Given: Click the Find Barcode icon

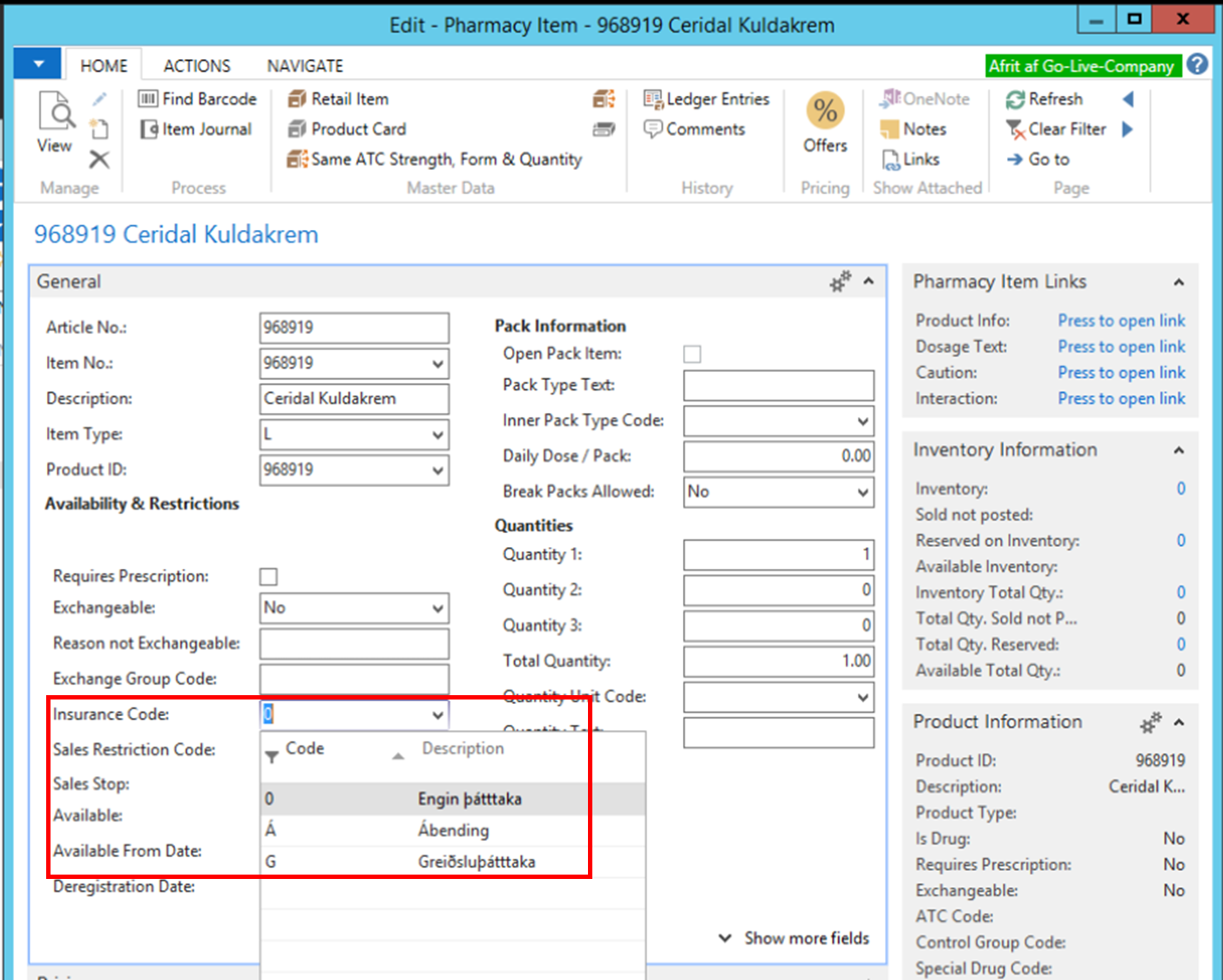Looking at the screenshot, I should pyautogui.click(x=148, y=99).
